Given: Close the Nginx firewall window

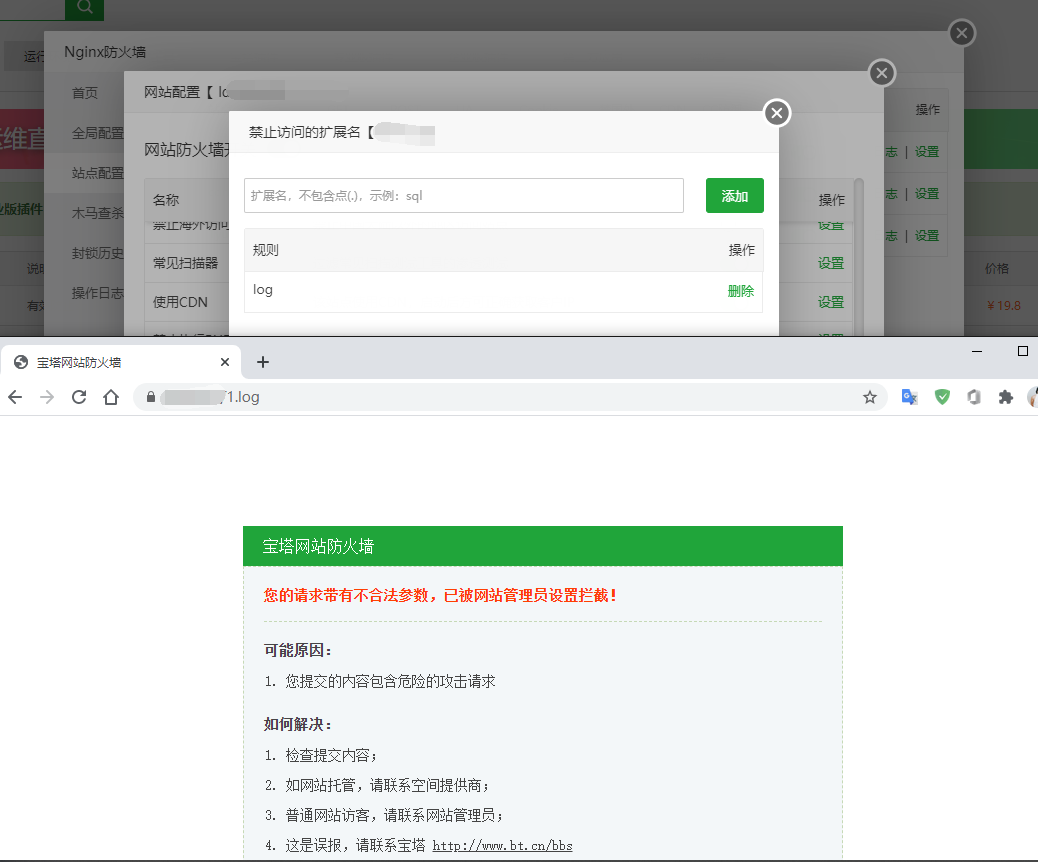Looking at the screenshot, I should pyautogui.click(x=962, y=33).
